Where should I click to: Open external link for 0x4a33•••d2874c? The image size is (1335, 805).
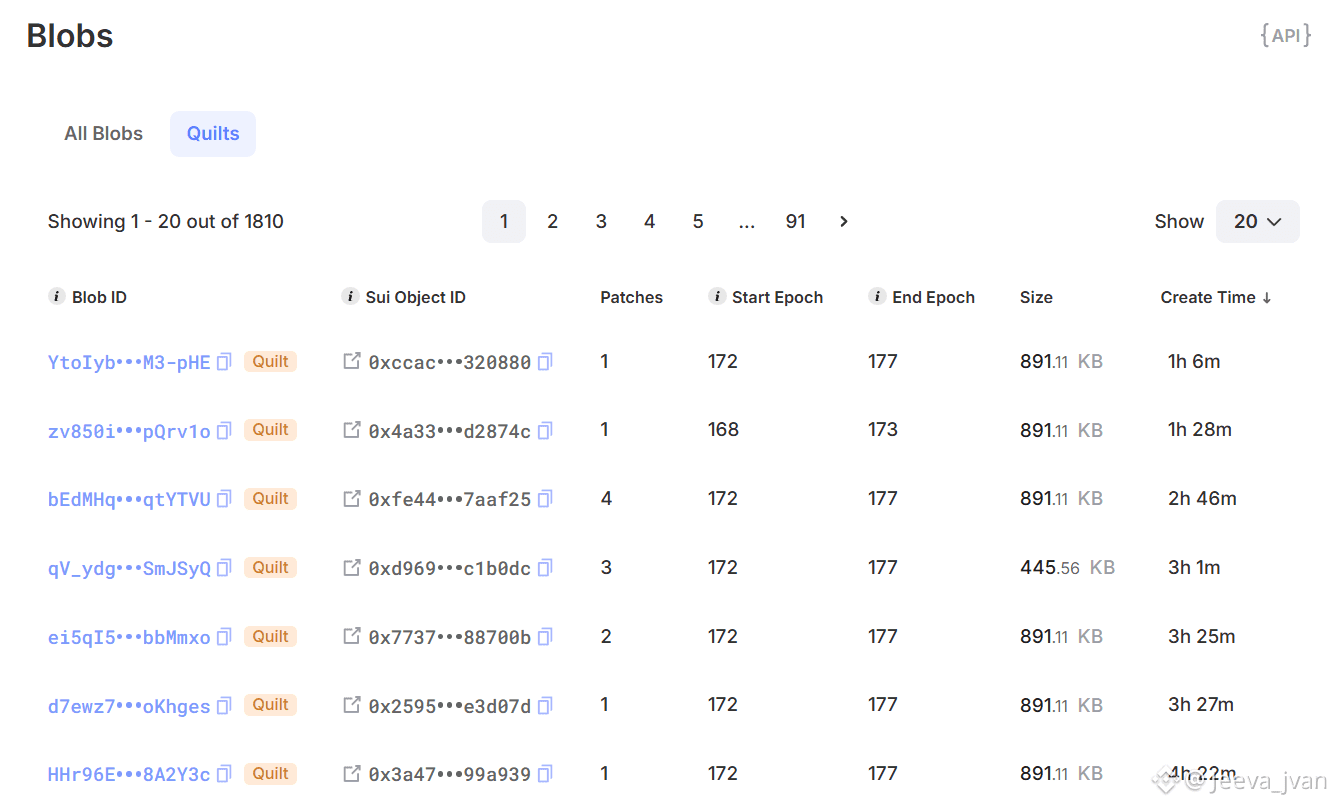[352, 430]
